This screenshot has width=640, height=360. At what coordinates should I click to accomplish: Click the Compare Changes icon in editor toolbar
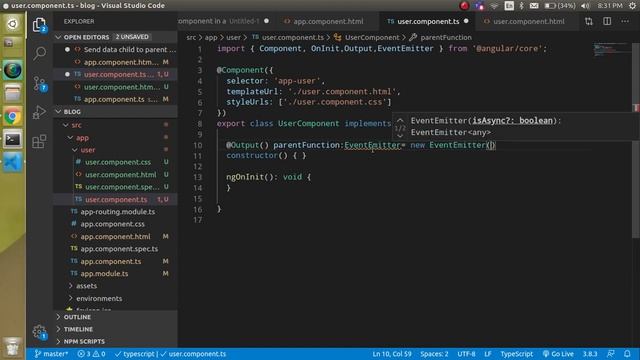pos(589,21)
